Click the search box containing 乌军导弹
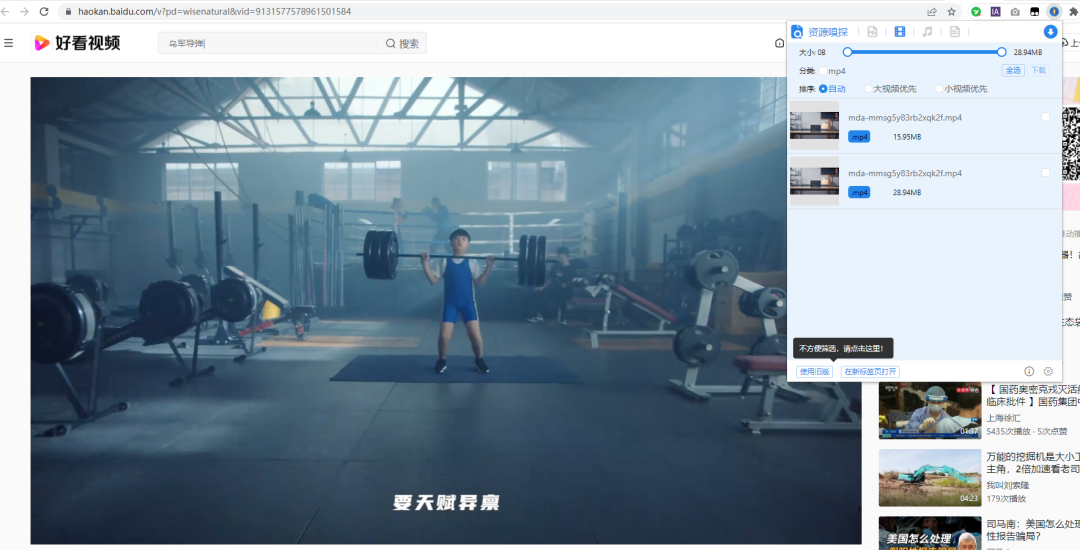This screenshot has height=550, width=1080. point(270,43)
